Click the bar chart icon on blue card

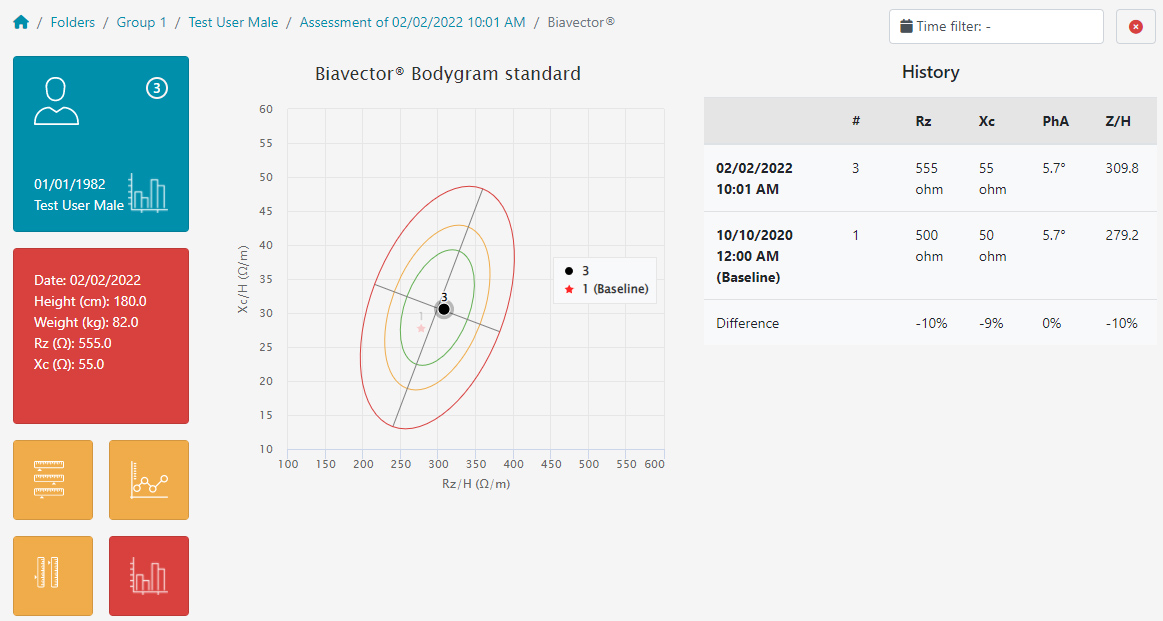pos(148,193)
